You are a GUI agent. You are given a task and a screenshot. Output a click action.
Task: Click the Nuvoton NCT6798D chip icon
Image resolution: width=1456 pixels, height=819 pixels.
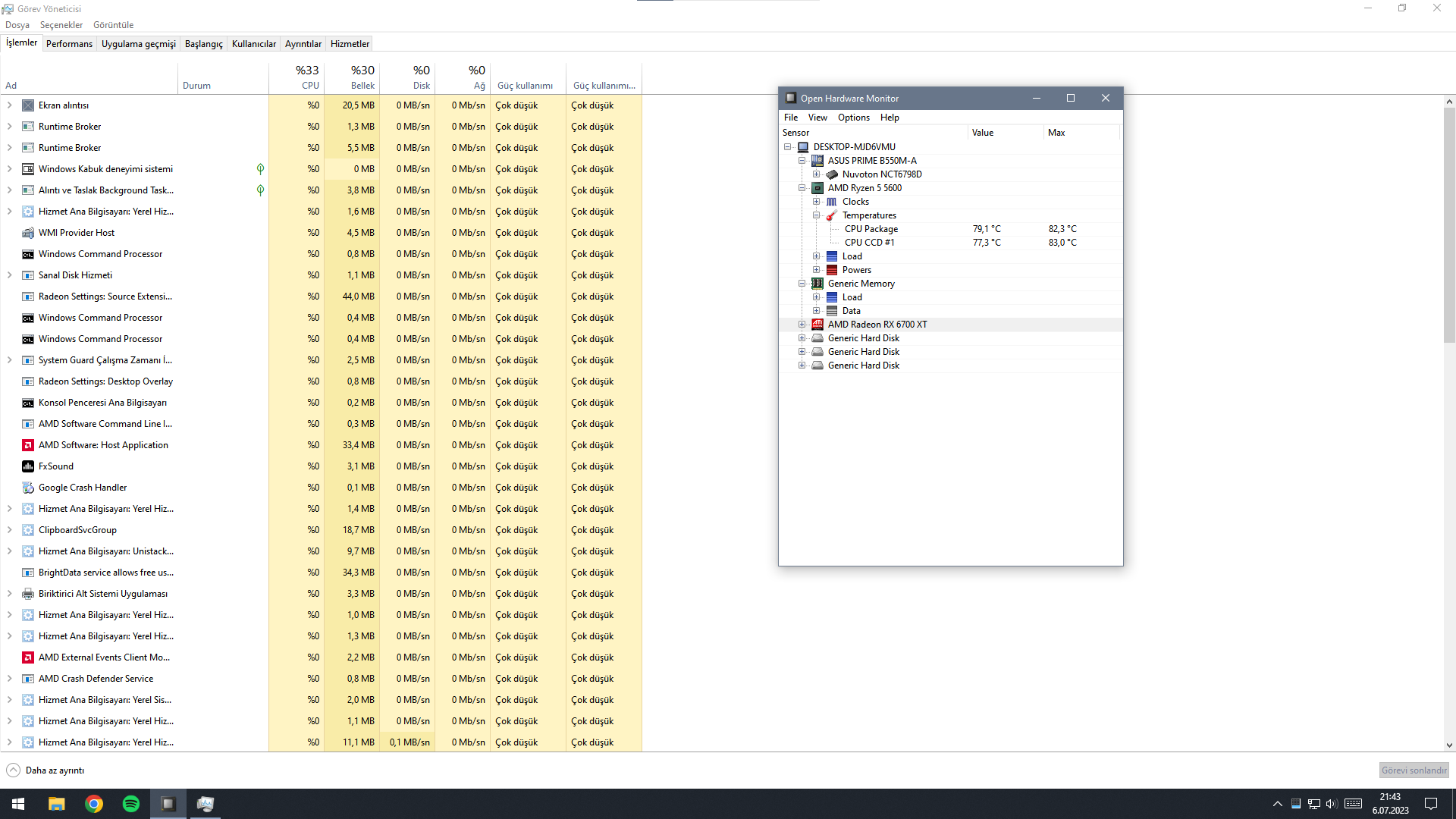pos(832,174)
